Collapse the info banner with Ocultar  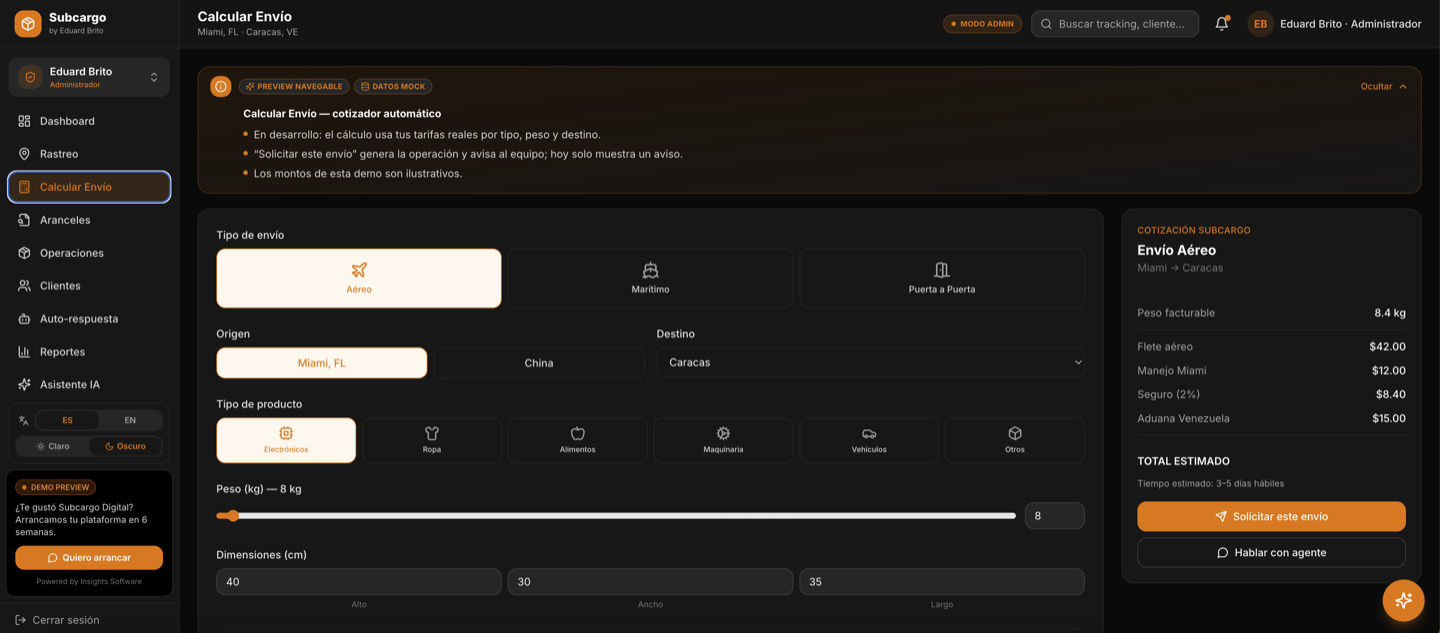(1384, 87)
